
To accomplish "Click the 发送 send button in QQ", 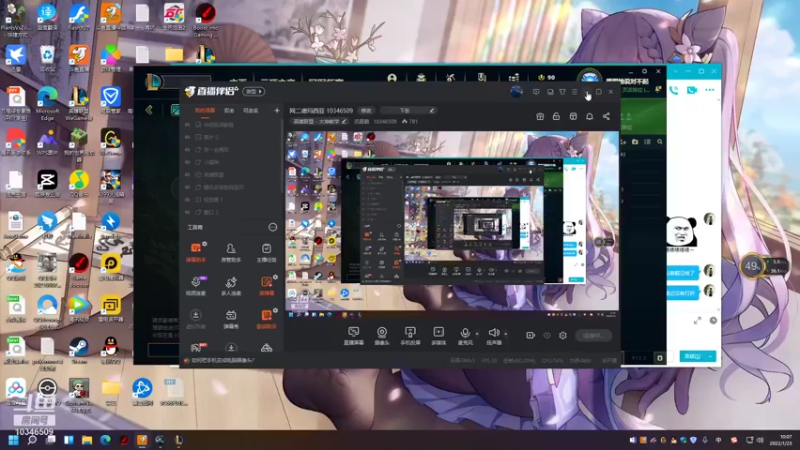I will [693, 356].
